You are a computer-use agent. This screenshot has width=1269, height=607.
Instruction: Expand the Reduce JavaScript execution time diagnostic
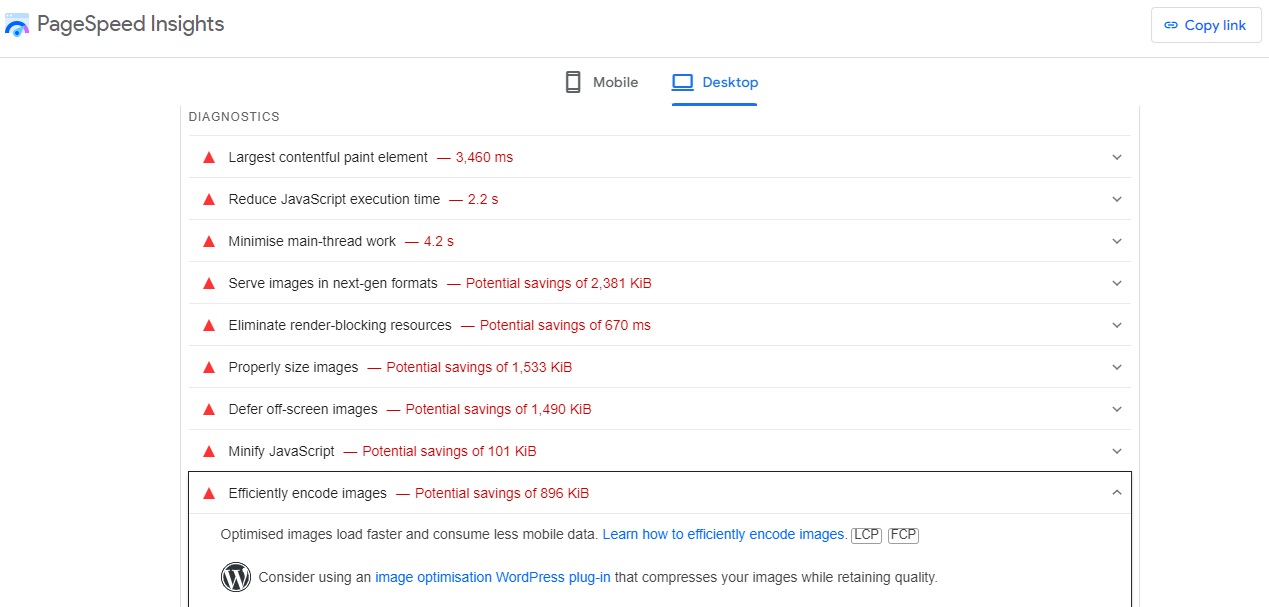coord(1116,199)
